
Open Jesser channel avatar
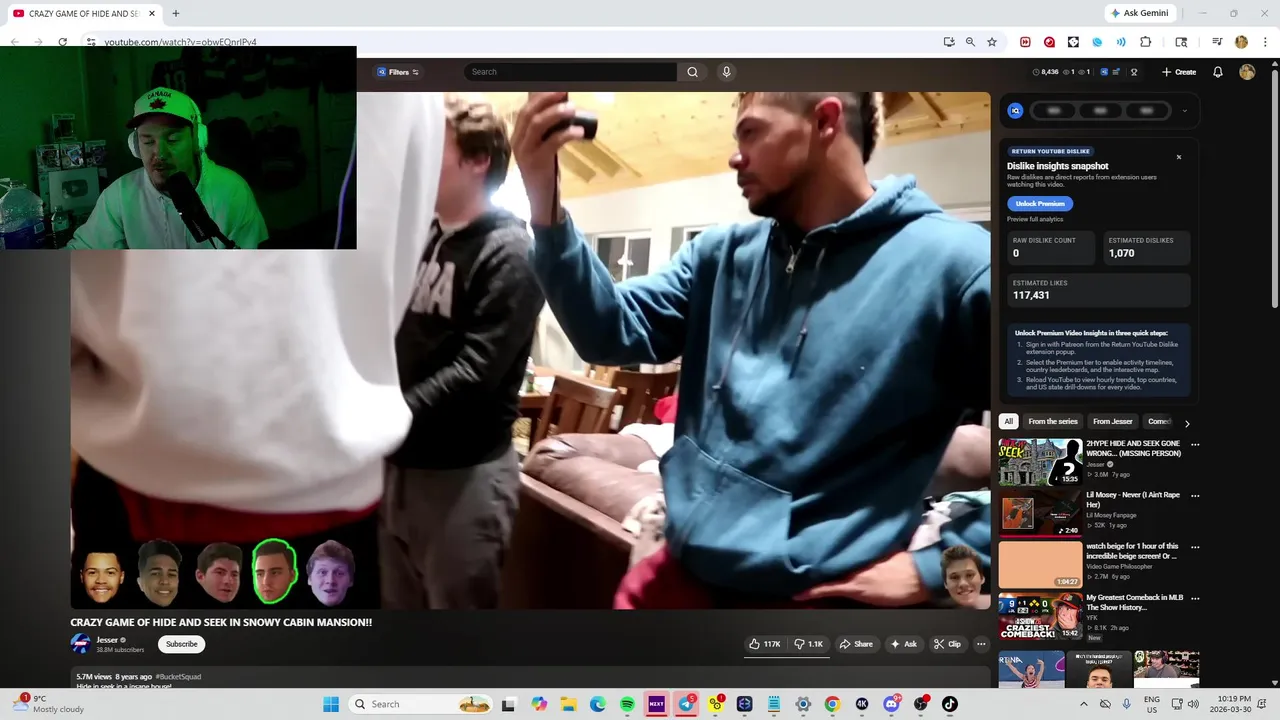click(80, 644)
